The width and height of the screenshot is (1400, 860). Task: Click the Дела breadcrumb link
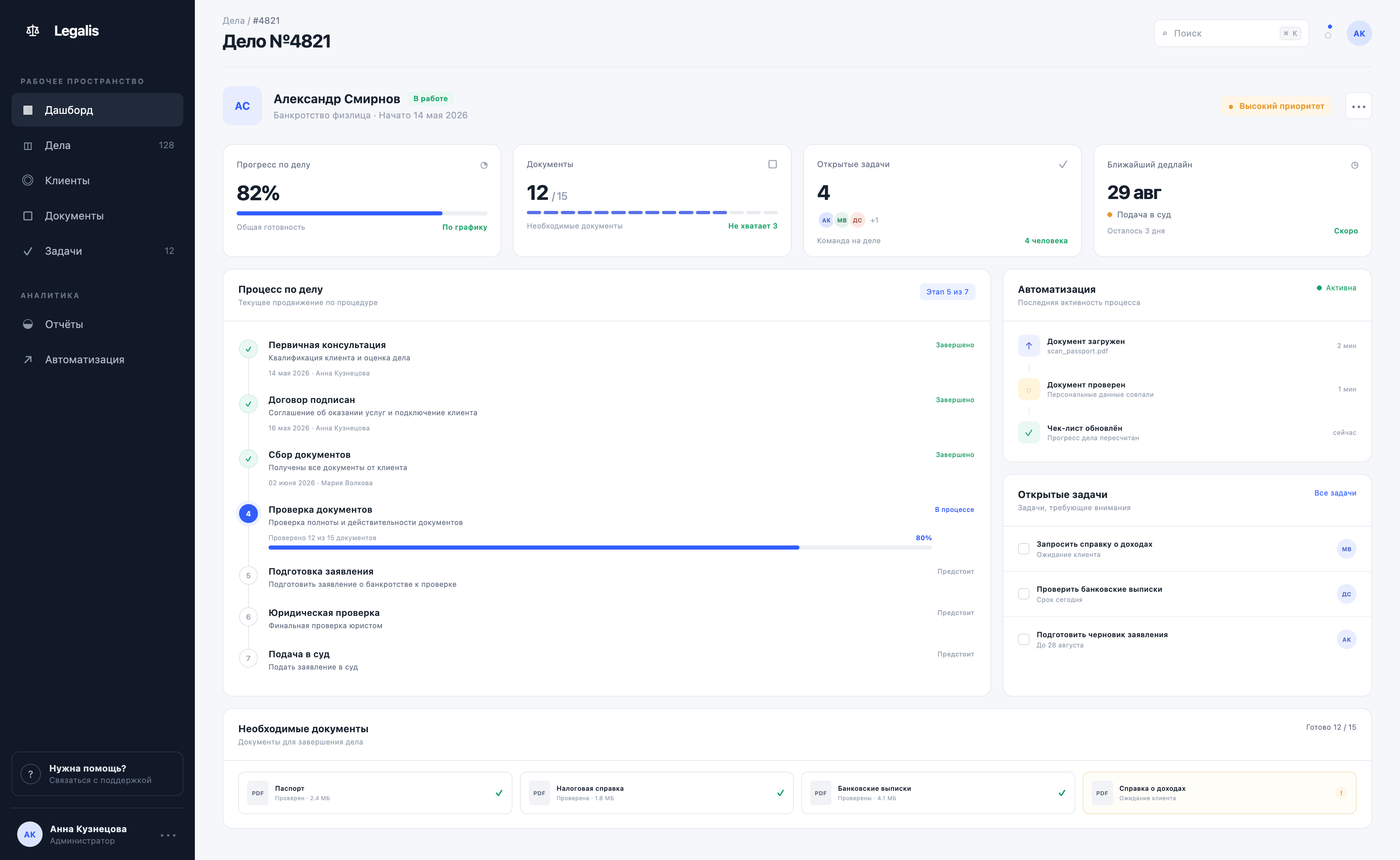234,20
